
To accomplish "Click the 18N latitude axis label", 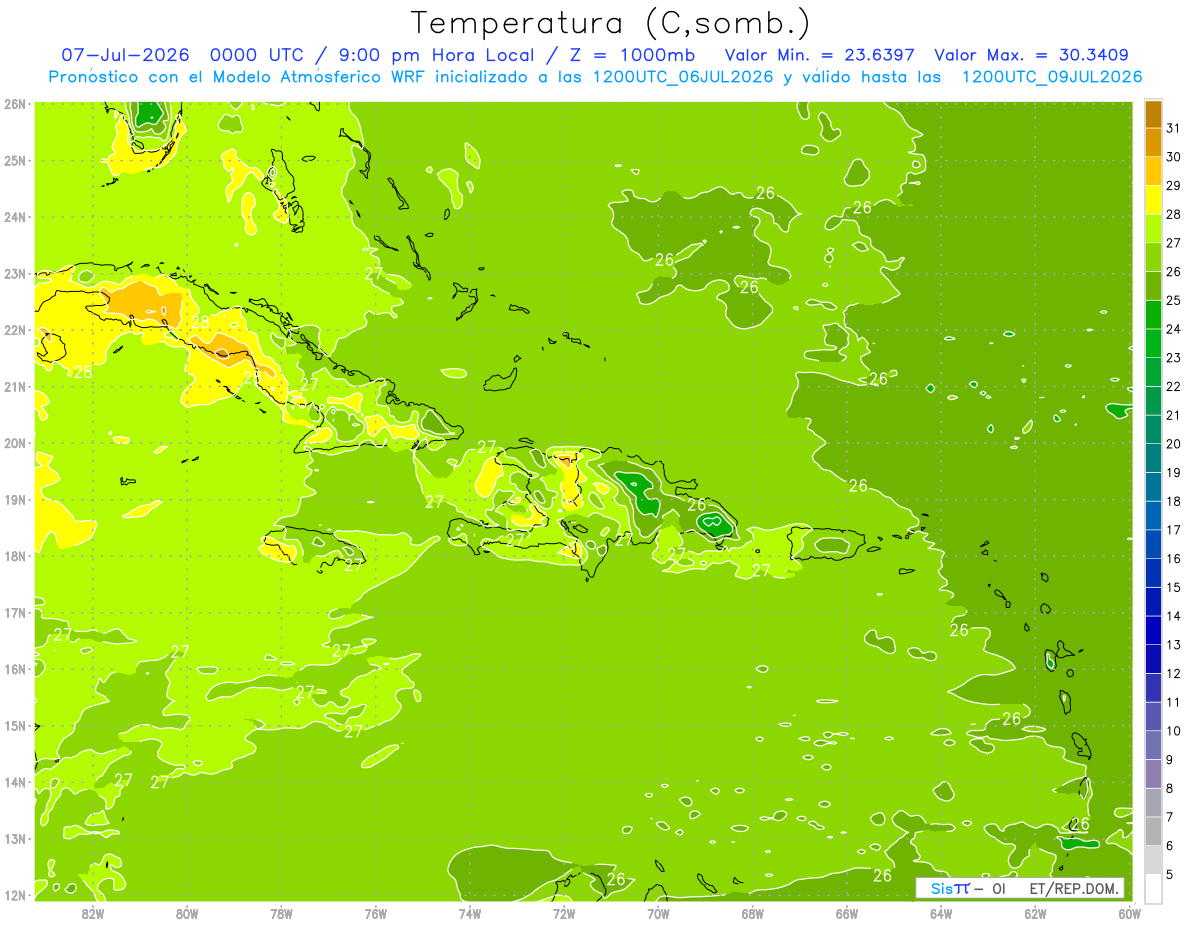I will tap(14, 556).
